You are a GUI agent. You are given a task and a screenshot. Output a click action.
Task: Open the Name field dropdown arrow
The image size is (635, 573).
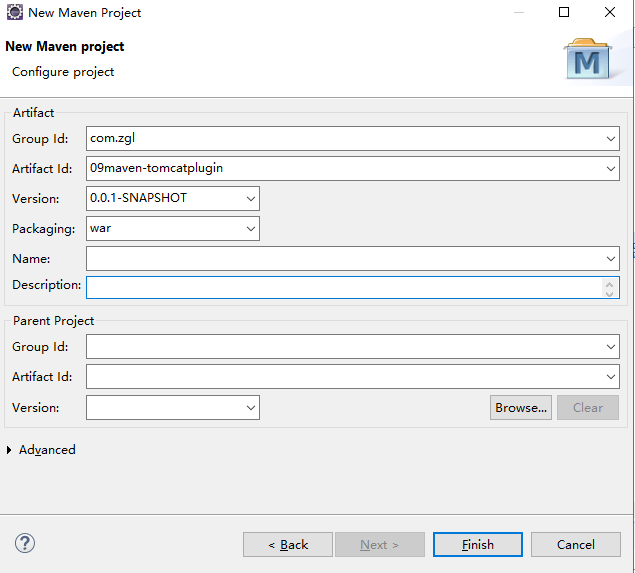coord(611,259)
